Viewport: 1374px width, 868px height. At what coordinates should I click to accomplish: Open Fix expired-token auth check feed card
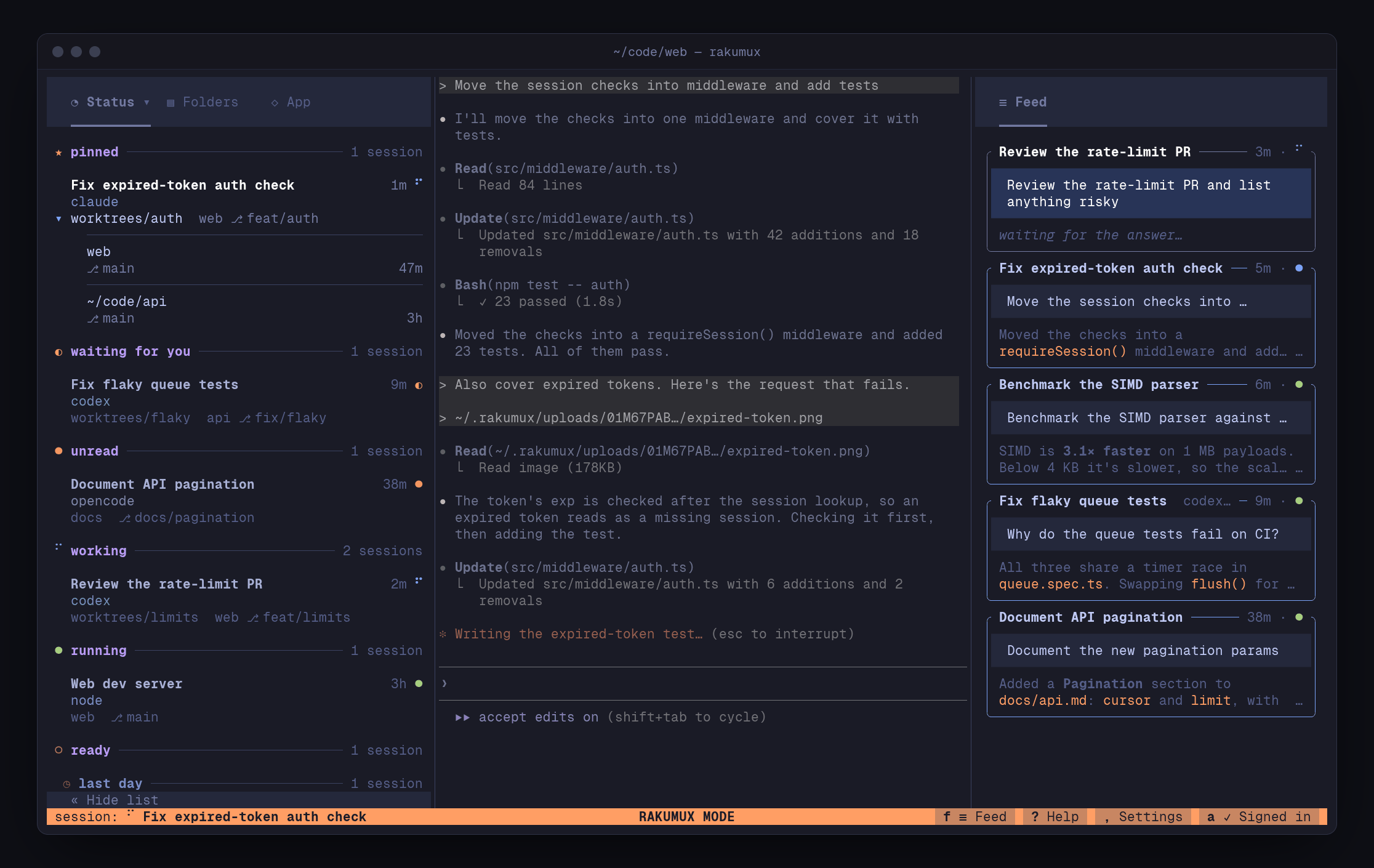tap(1151, 318)
